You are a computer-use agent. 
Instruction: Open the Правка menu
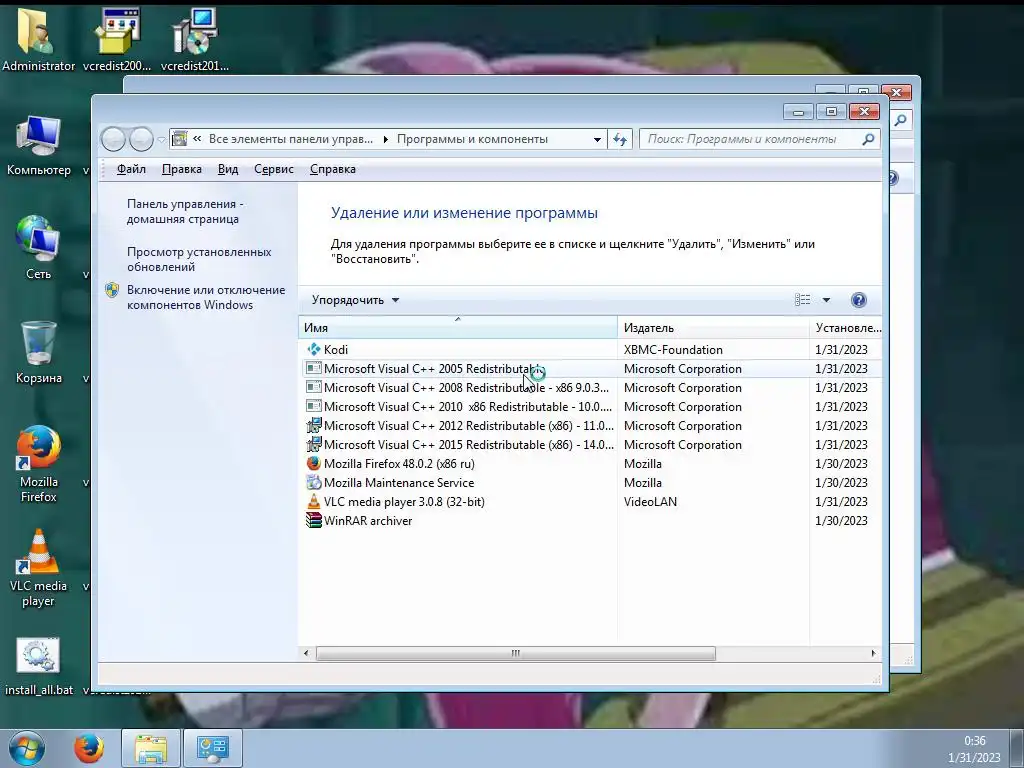click(182, 169)
